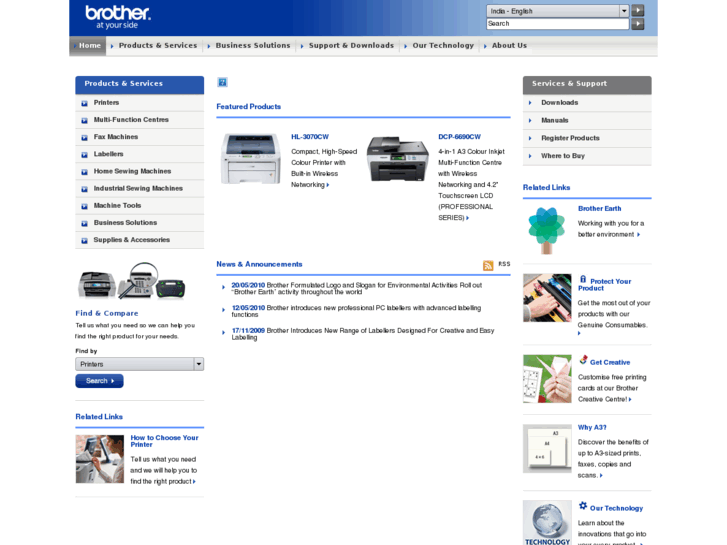The width and height of the screenshot is (727, 545).
Task: Open the Register Products link
Action: click(x=570, y=138)
